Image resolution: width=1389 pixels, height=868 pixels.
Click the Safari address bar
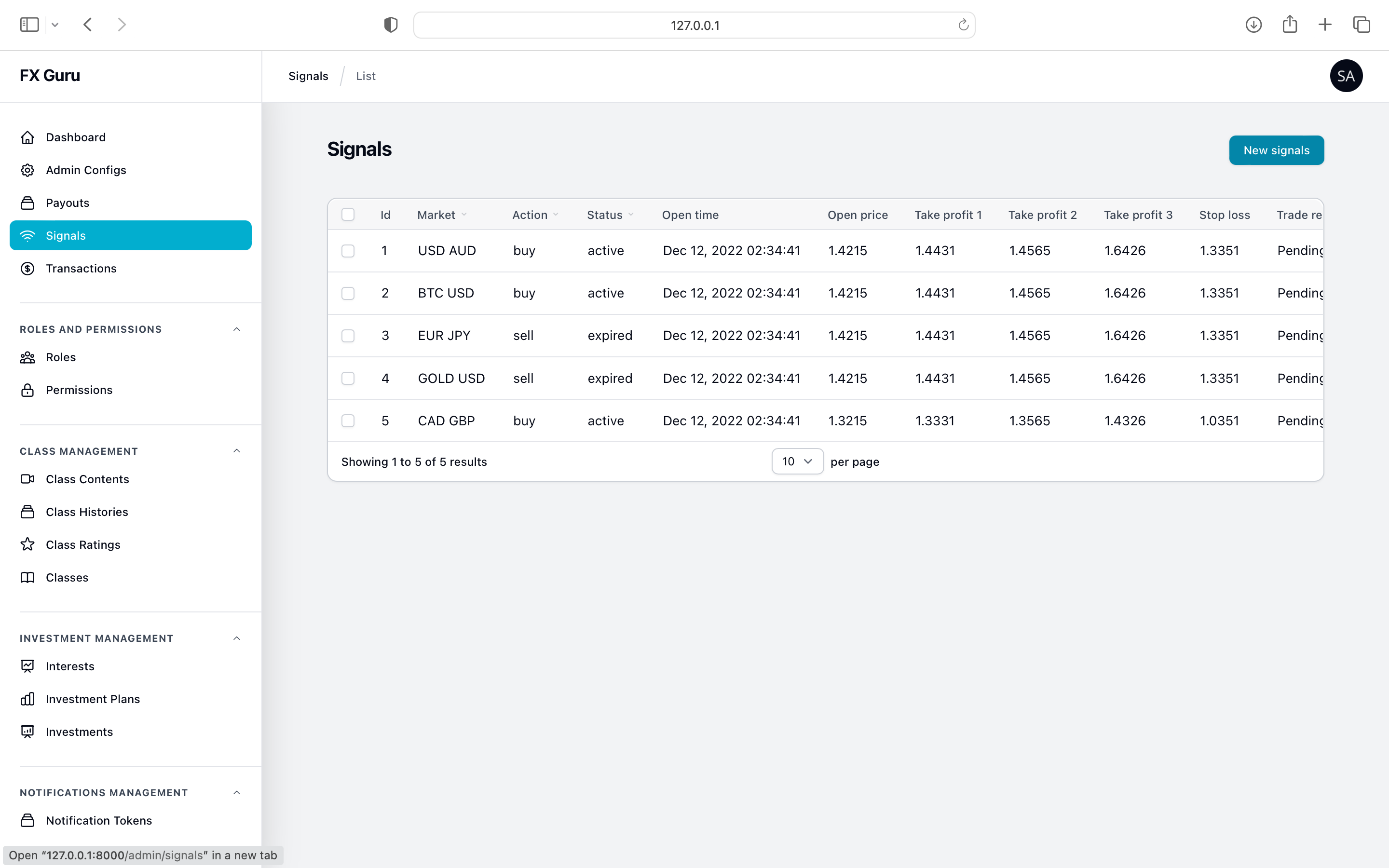(694, 25)
